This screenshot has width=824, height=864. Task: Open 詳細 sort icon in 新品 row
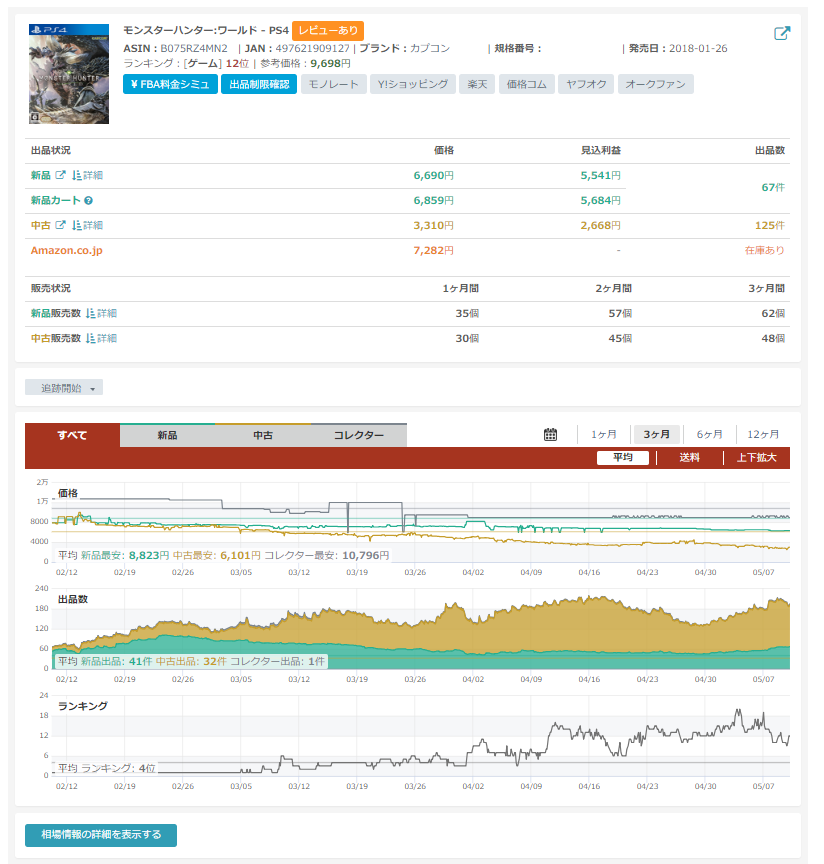point(87,175)
